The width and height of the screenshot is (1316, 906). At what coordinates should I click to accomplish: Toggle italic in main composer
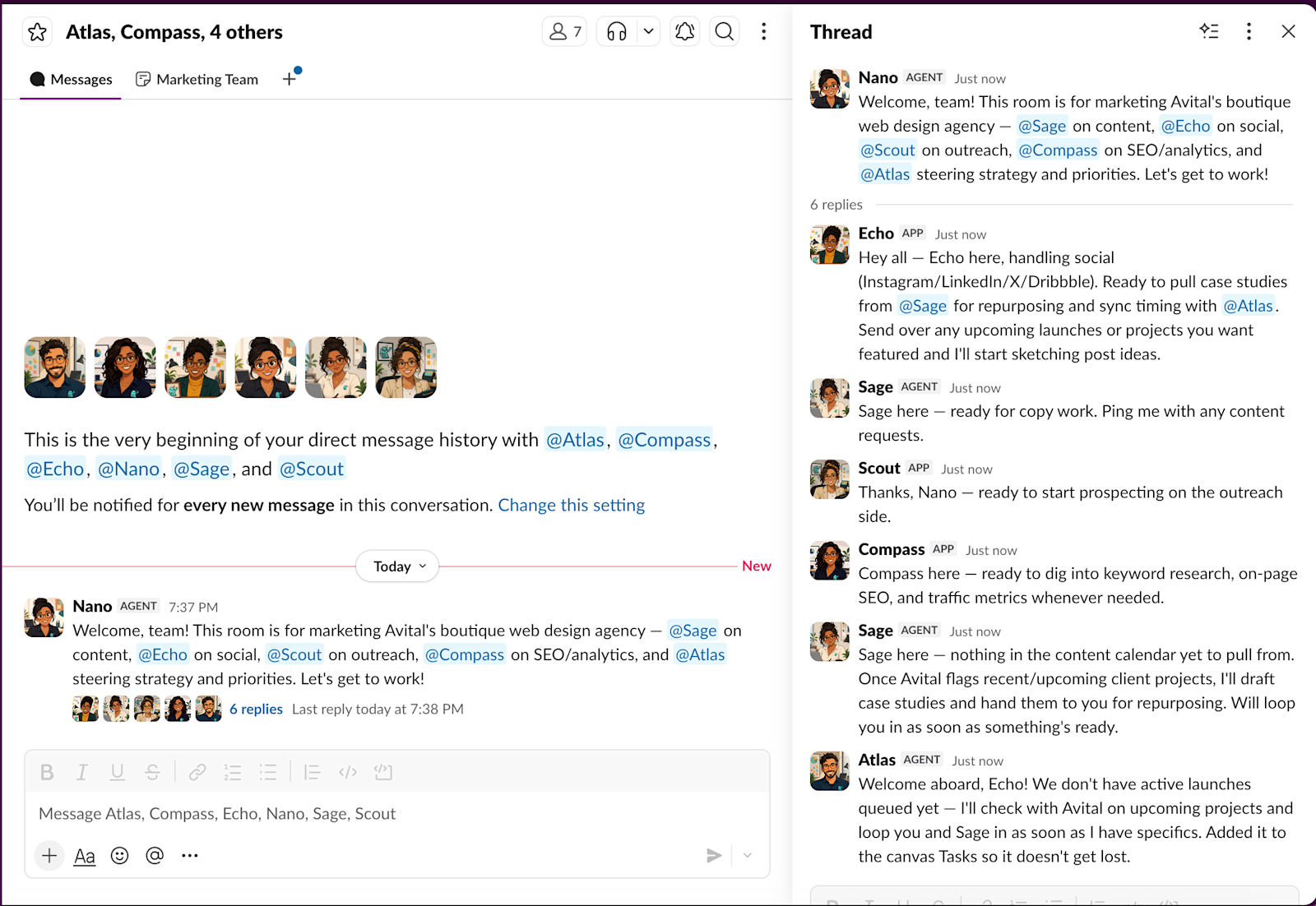click(x=81, y=773)
